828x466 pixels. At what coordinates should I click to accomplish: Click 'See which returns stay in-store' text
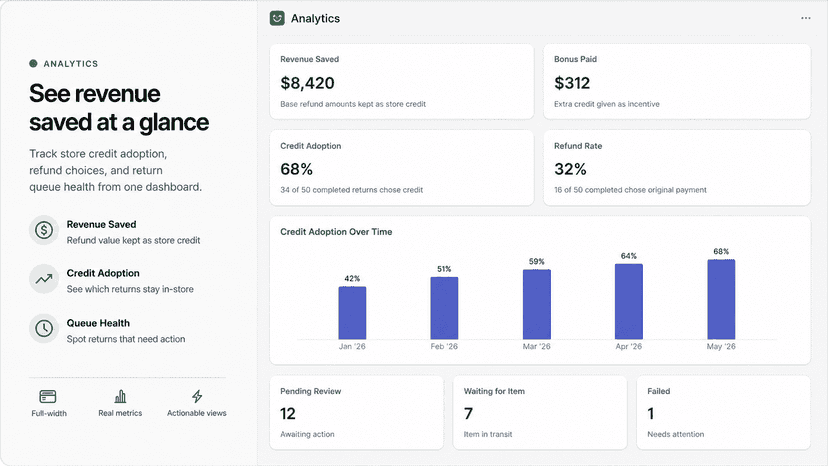pos(130,290)
